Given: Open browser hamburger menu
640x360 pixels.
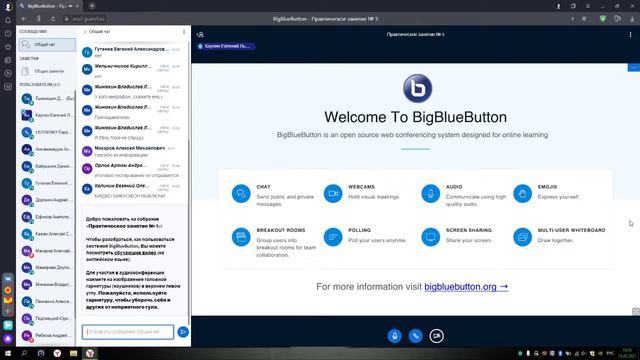Looking at the screenshot, I should click(588, 6).
